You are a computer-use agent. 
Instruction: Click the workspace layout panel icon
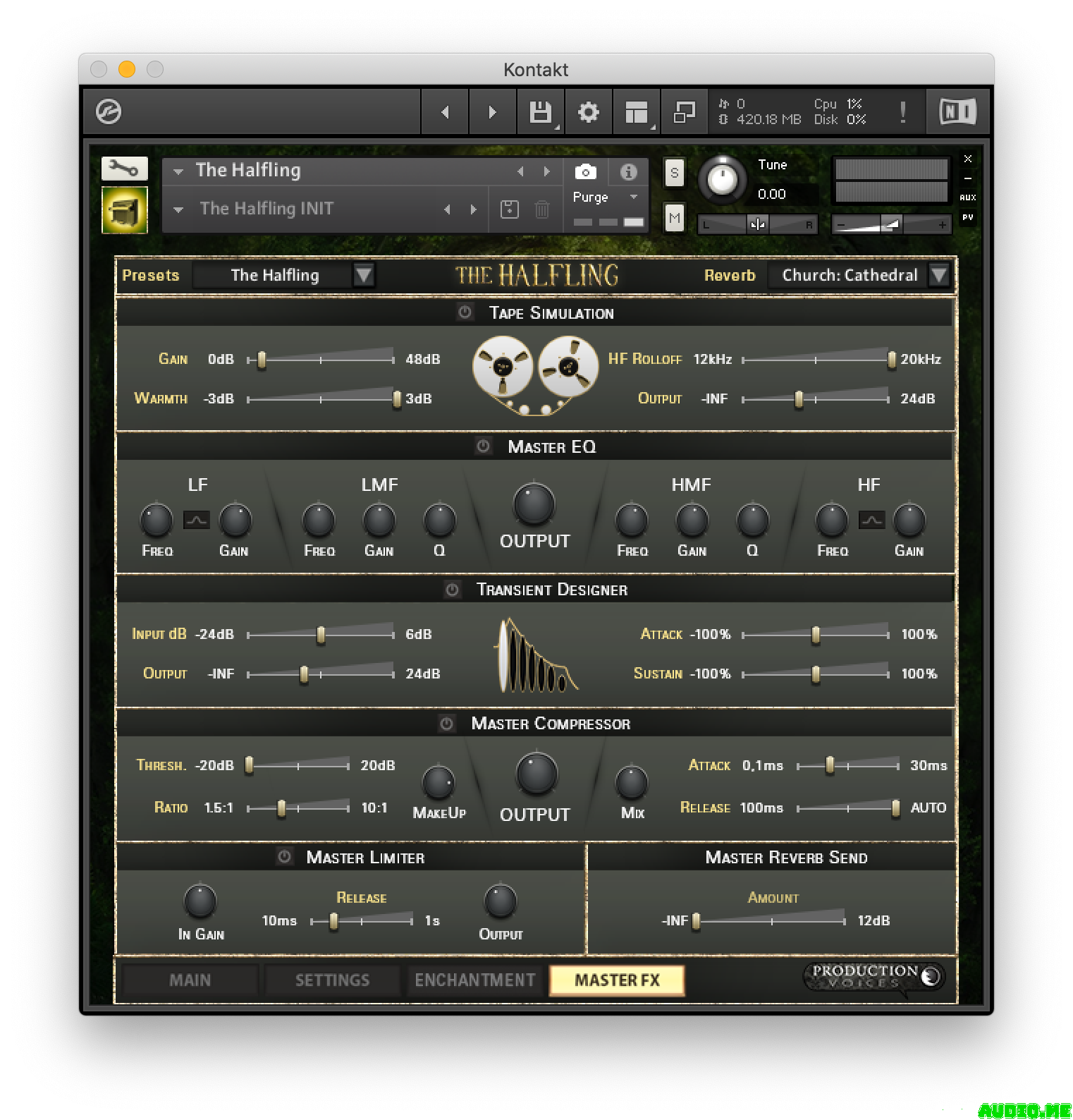[636, 111]
